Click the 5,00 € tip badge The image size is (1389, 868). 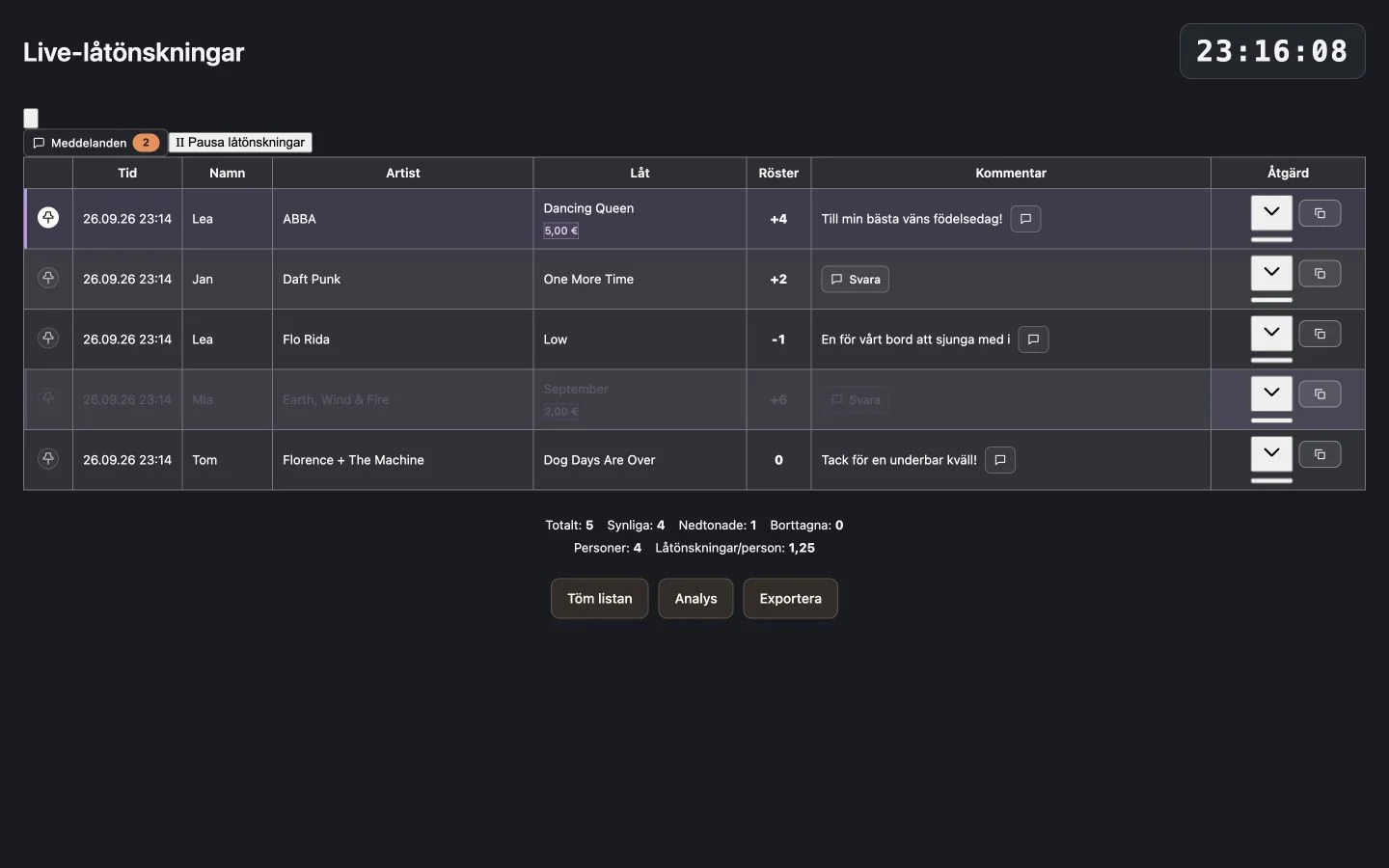(x=560, y=231)
